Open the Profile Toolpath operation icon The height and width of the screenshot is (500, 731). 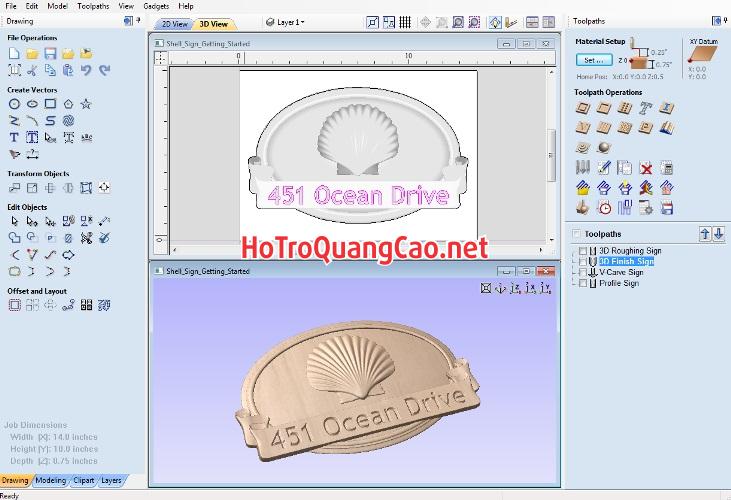point(582,108)
